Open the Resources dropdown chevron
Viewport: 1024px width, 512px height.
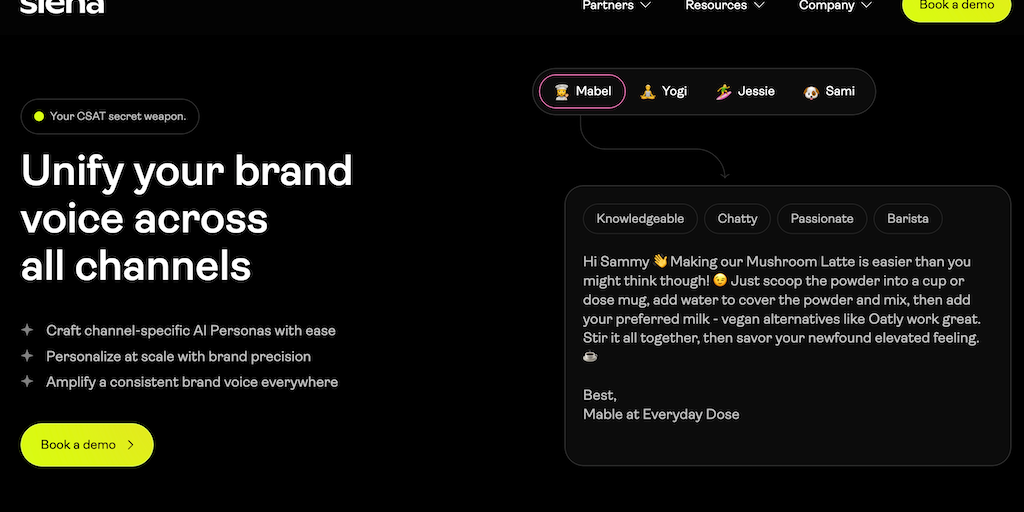coord(759,6)
